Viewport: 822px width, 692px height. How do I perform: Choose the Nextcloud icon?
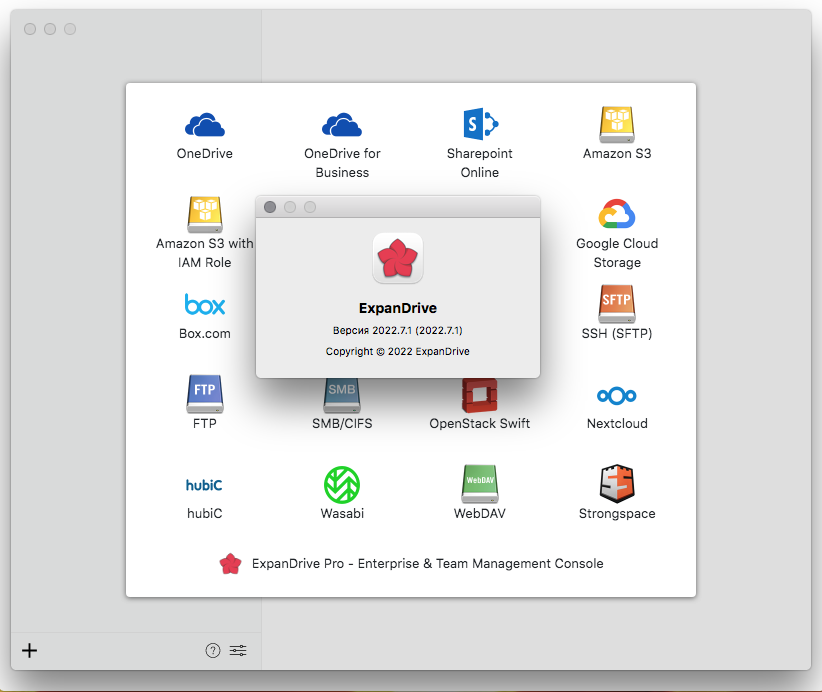pos(617,394)
